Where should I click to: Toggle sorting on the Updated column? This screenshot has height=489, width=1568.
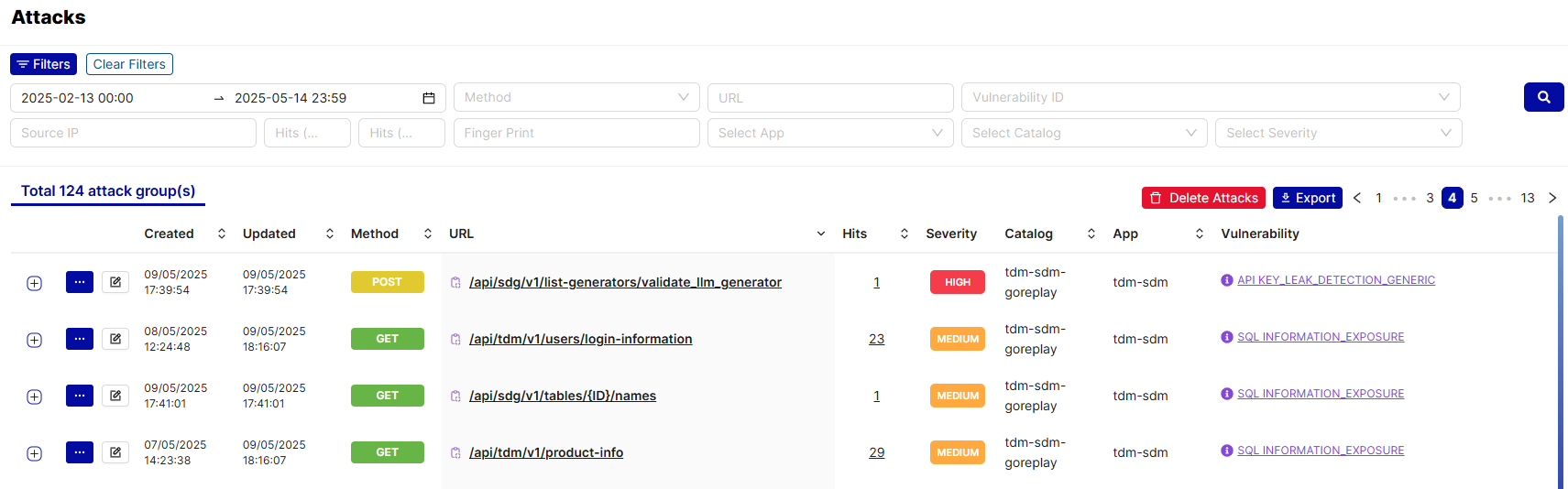[x=329, y=234]
